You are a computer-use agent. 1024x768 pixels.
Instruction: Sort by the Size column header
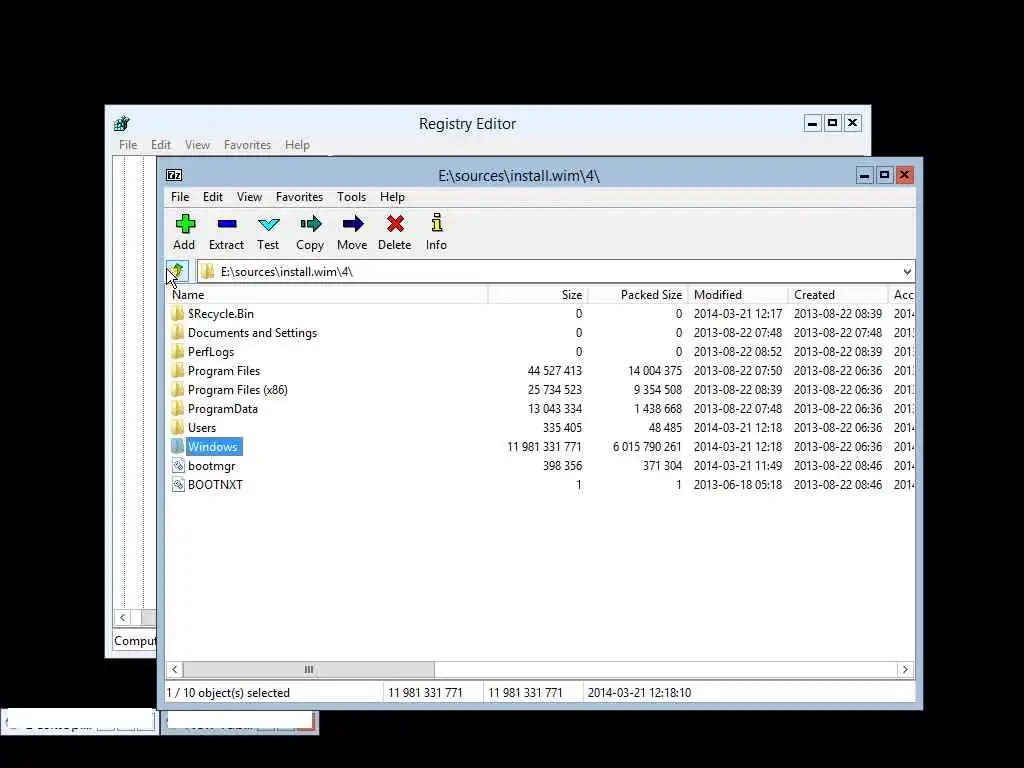537,295
